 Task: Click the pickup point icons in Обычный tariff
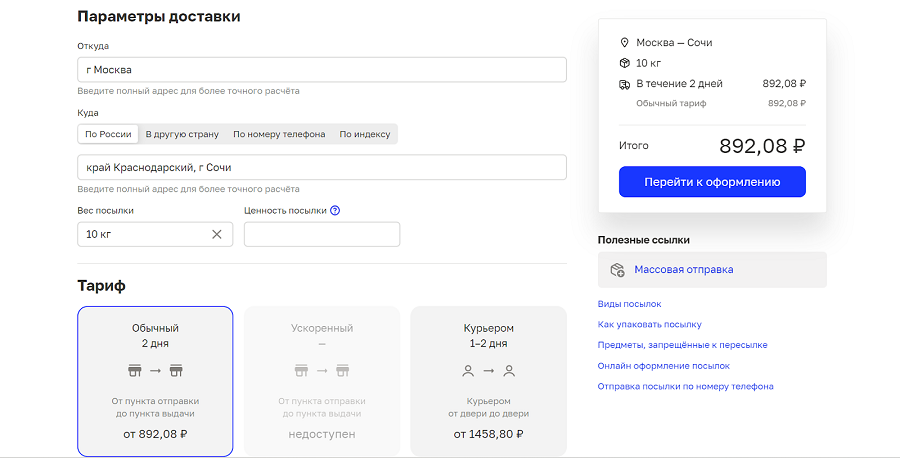[155, 371]
